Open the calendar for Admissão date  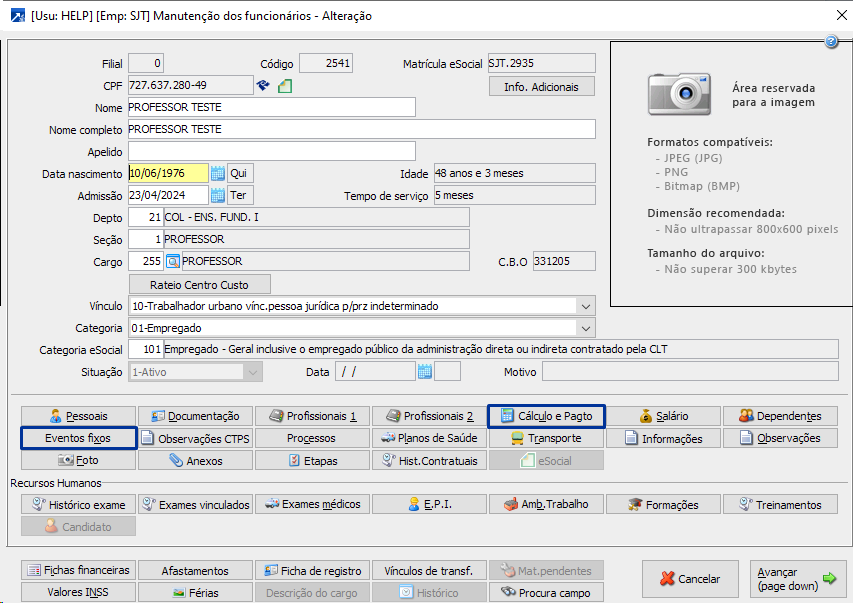click(218, 195)
